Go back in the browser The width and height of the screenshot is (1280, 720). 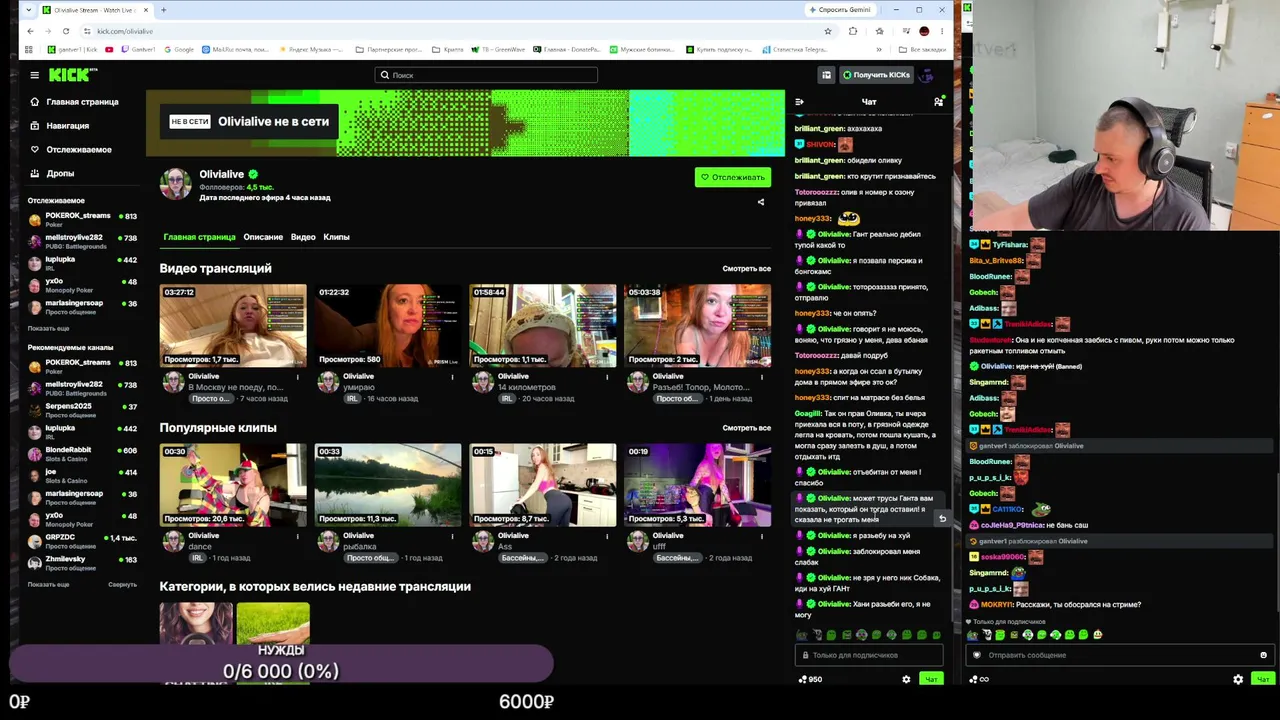point(30,31)
